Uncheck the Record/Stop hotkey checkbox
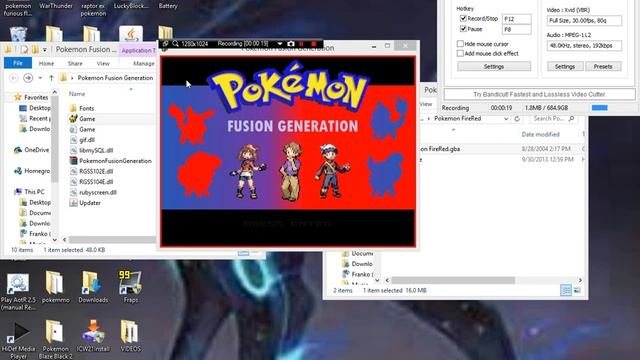 click(463, 18)
